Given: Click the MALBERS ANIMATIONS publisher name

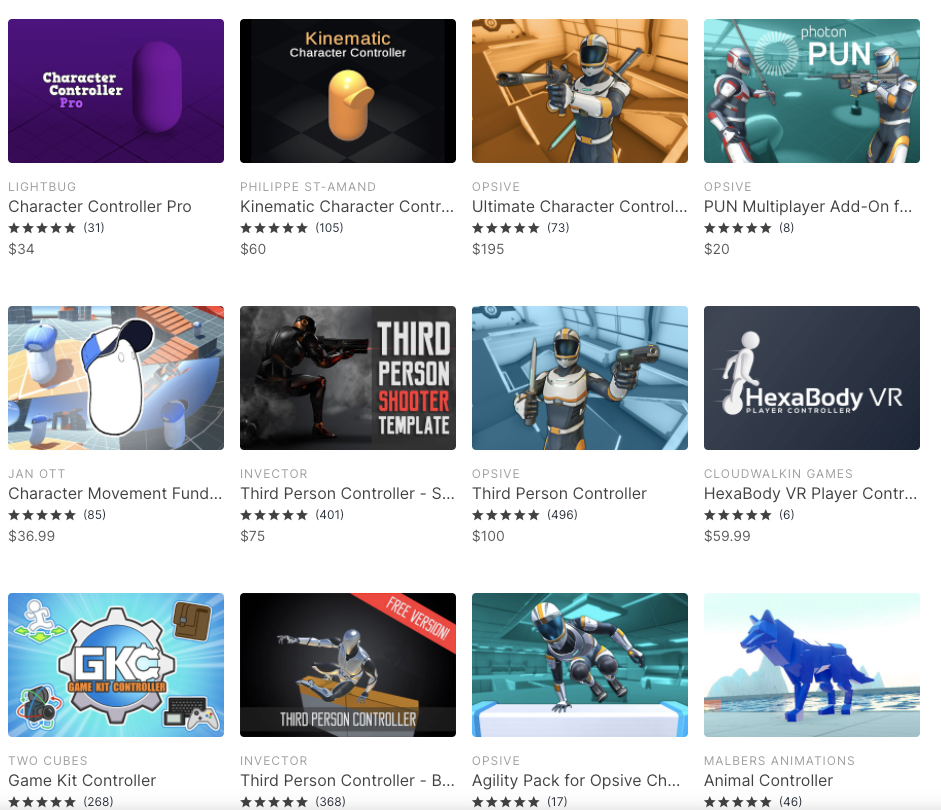Looking at the screenshot, I should pos(779,760).
